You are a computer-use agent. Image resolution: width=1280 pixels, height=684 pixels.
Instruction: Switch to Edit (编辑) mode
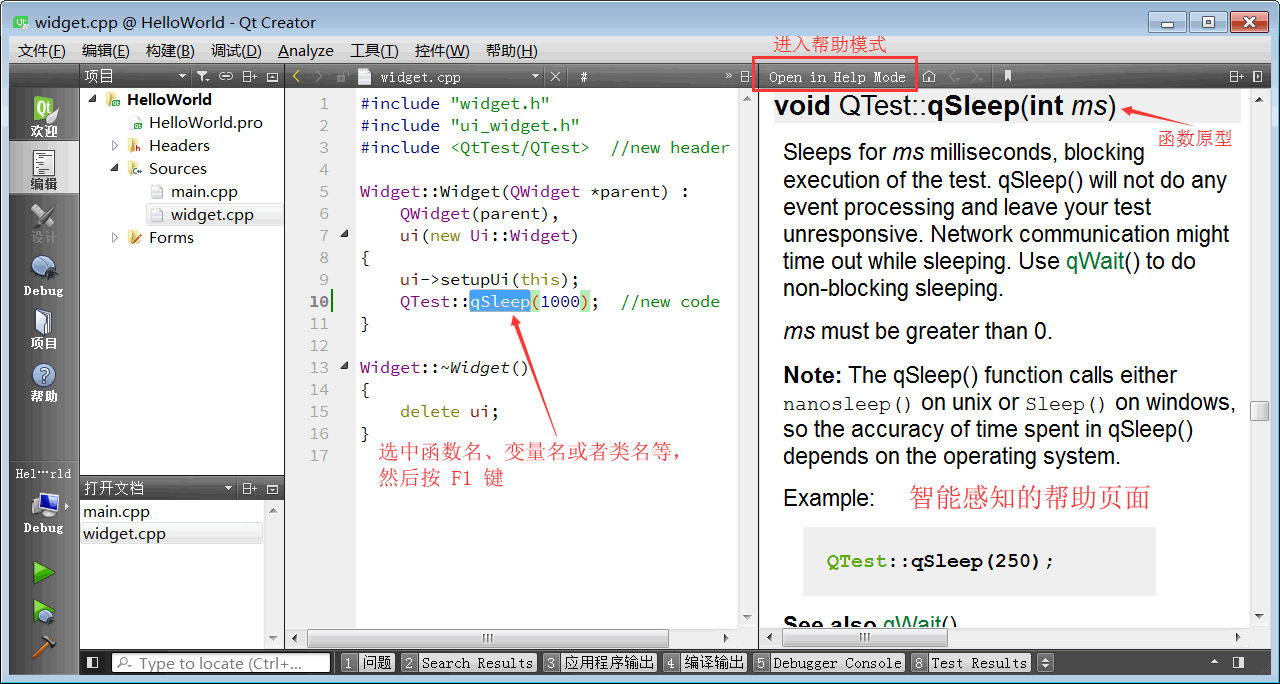click(44, 169)
